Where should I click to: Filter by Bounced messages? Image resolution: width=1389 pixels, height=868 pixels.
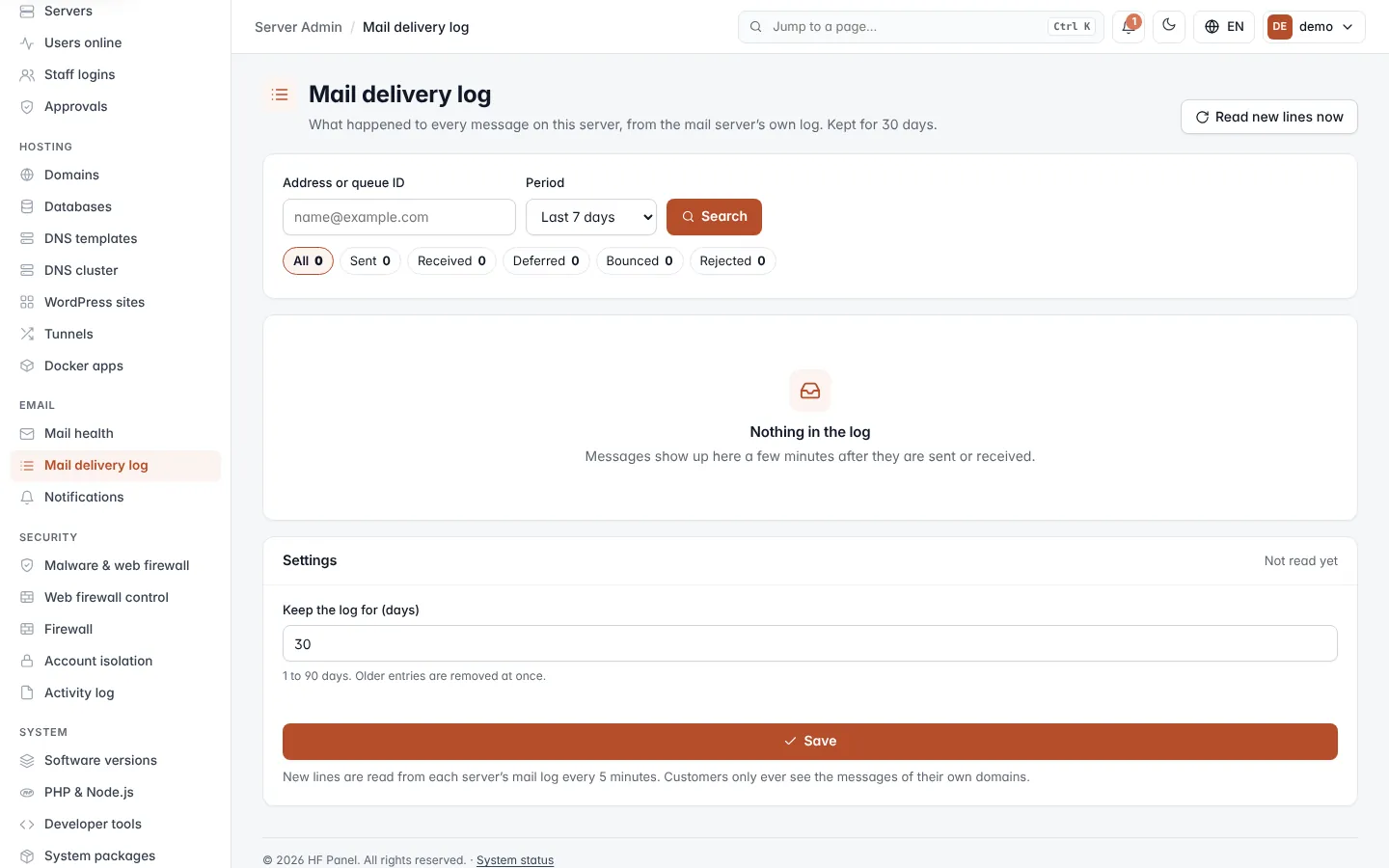(x=640, y=261)
